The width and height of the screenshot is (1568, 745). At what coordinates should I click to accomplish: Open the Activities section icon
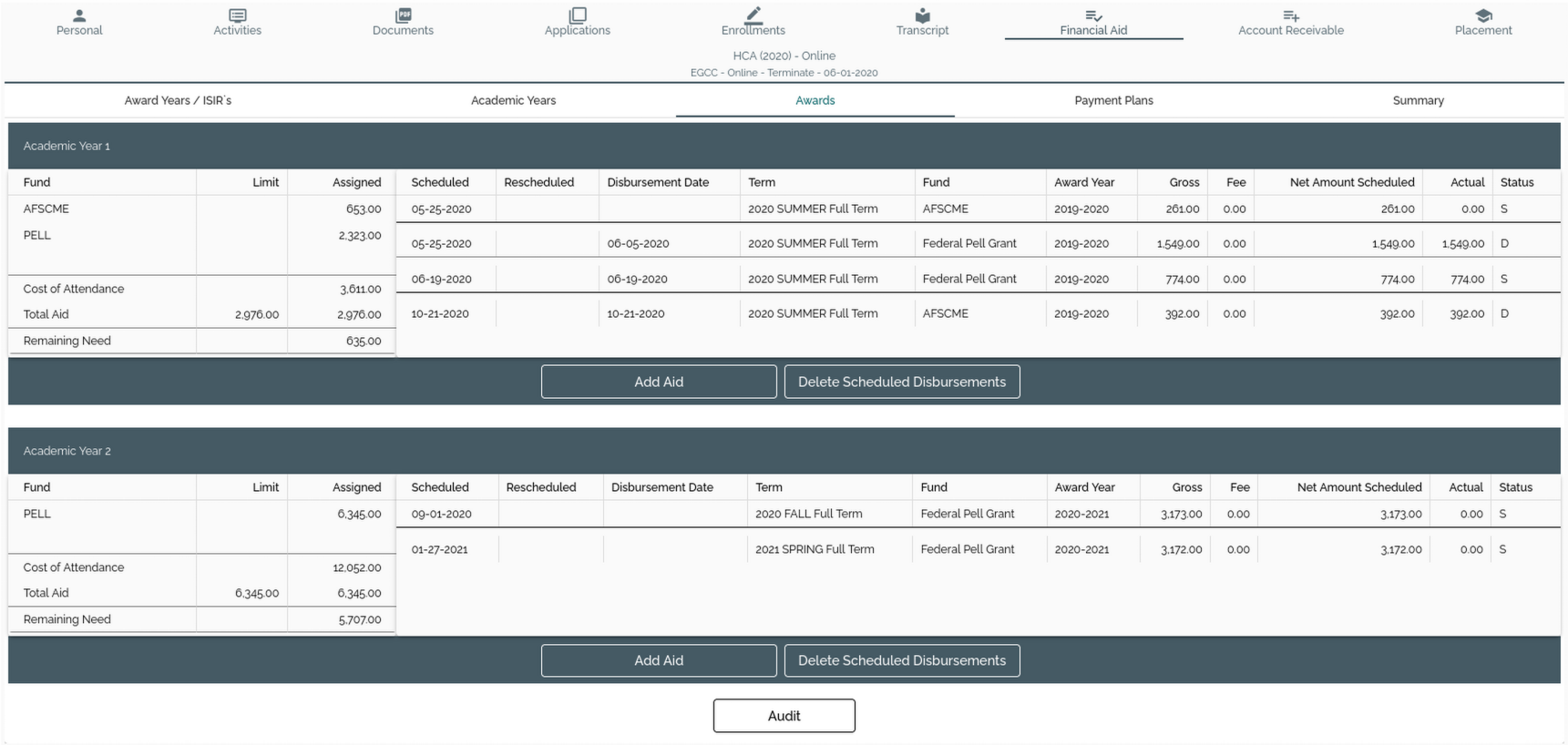tap(237, 15)
